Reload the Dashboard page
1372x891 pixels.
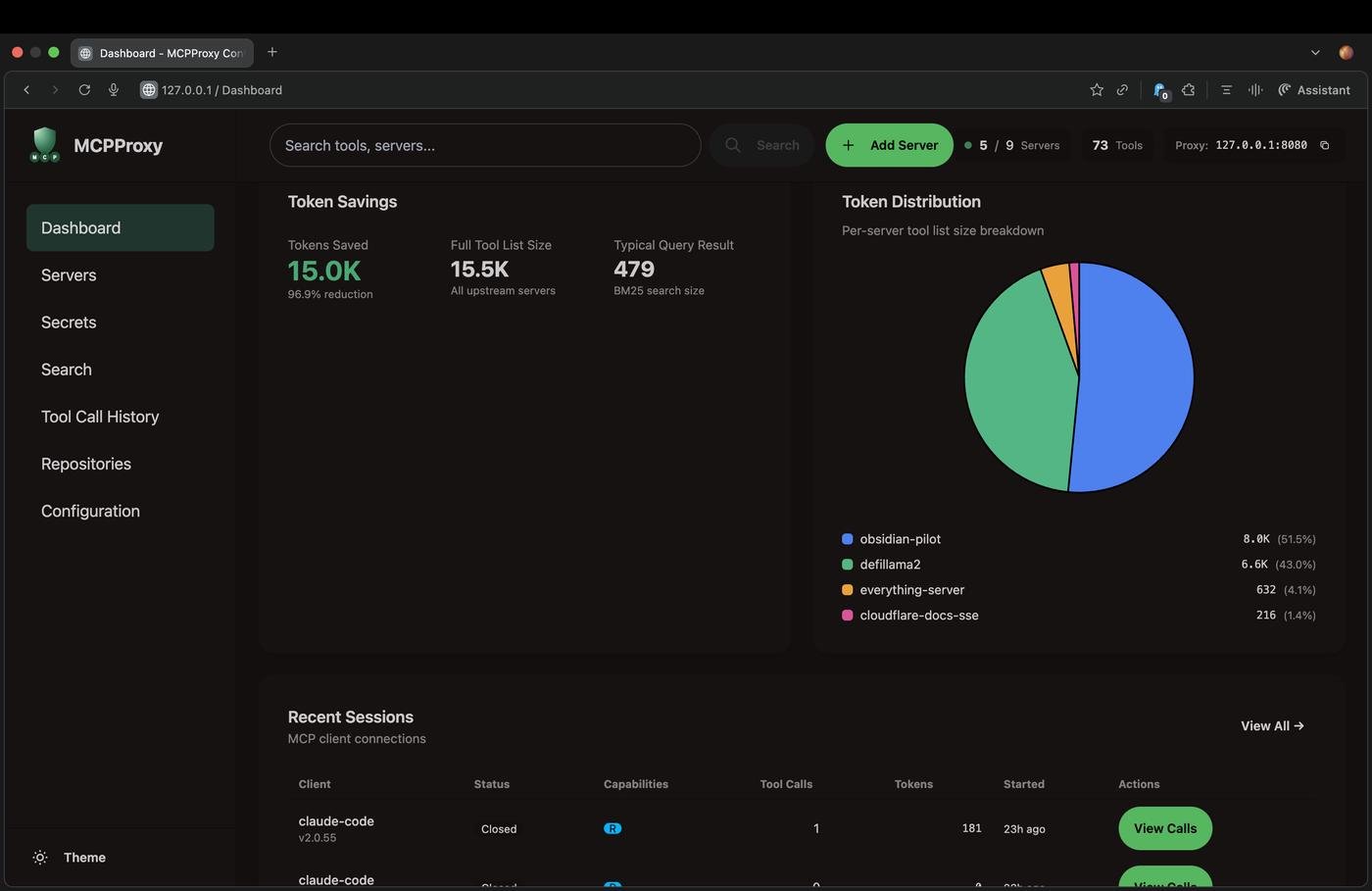click(84, 90)
